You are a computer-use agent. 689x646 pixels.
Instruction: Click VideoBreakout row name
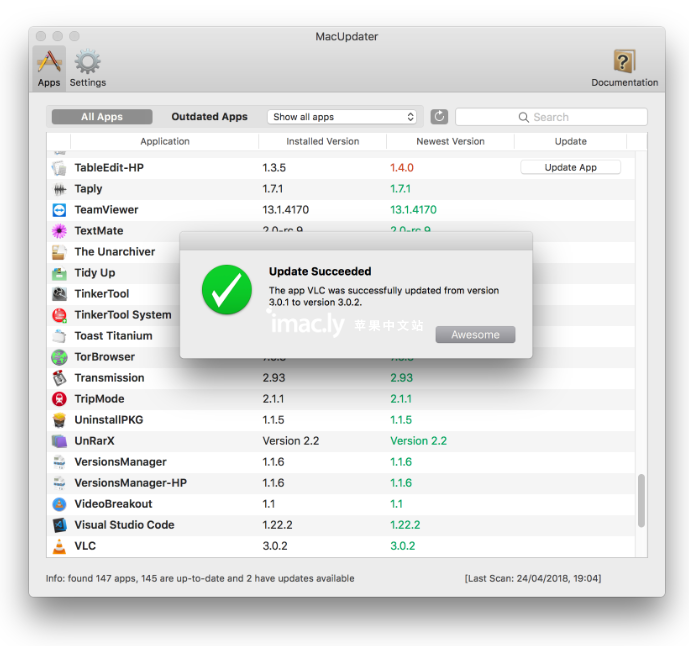coord(113,504)
